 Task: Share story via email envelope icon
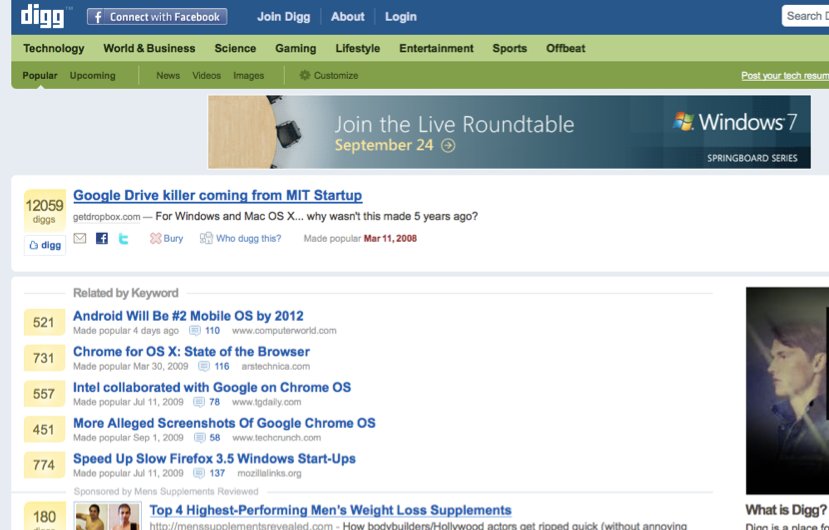pyautogui.click(x=80, y=239)
